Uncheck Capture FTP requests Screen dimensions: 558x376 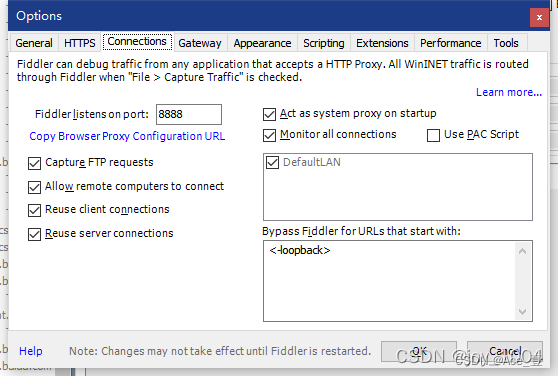(x=35, y=163)
